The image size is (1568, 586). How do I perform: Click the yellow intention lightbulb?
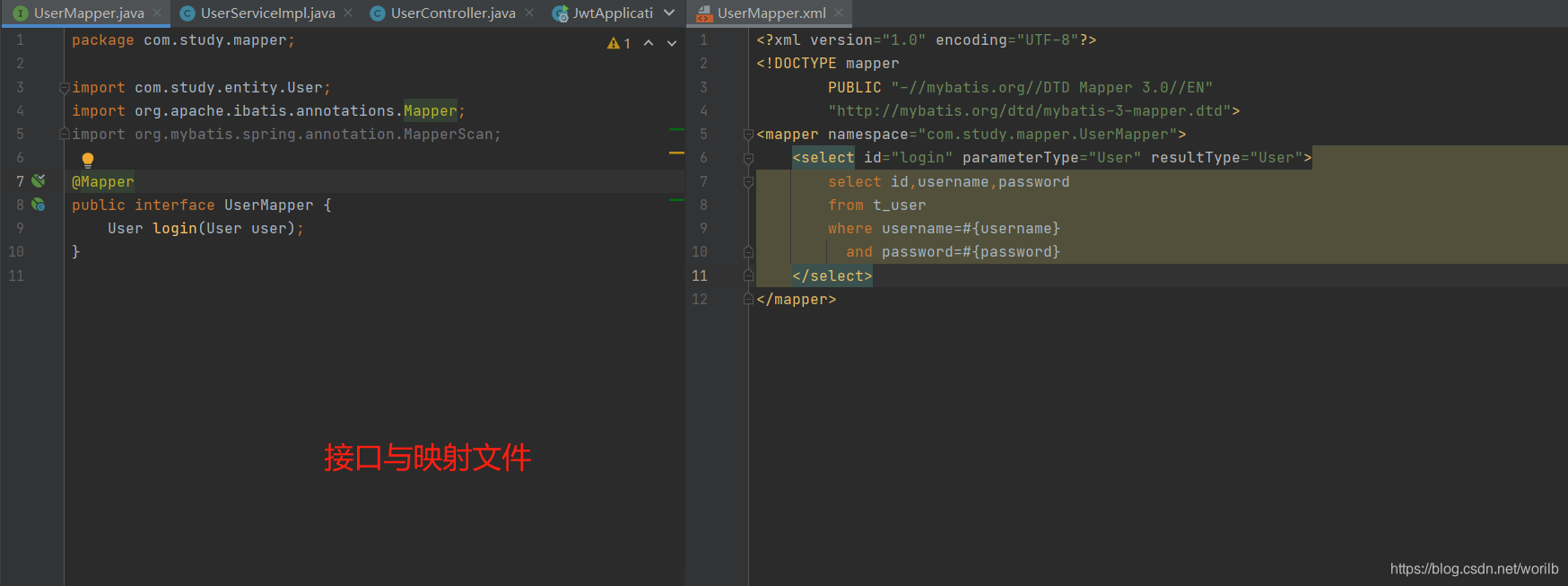pyautogui.click(x=88, y=160)
